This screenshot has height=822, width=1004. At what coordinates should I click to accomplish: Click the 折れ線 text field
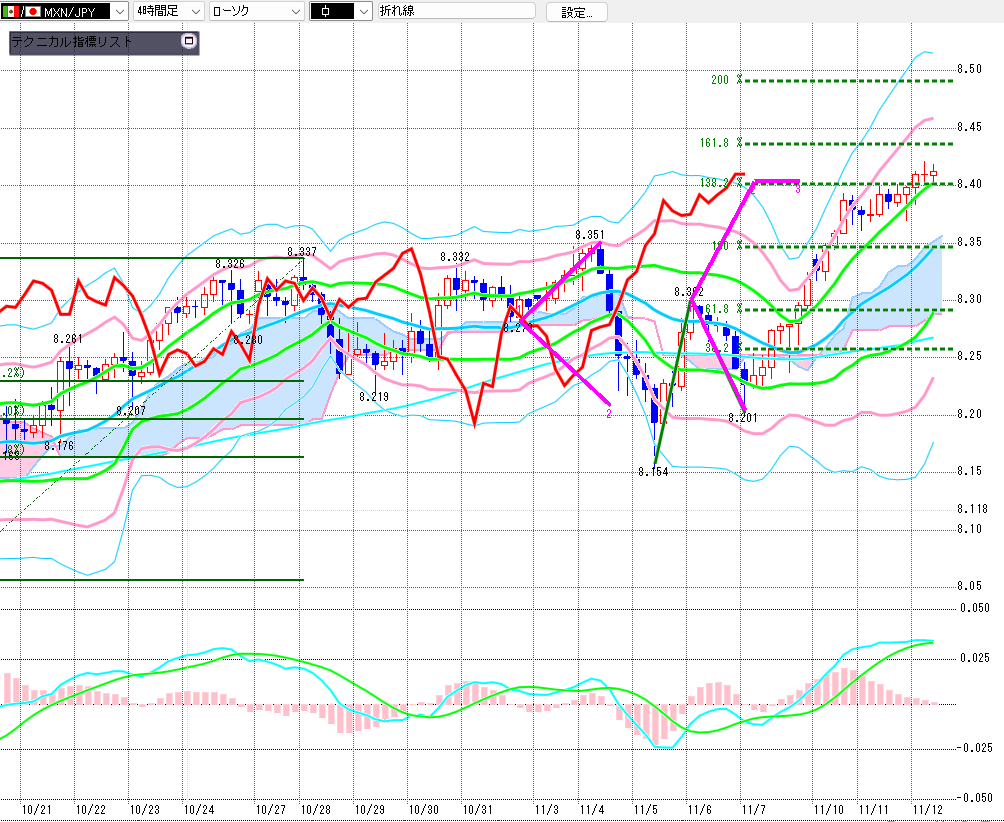(x=455, y=12)
